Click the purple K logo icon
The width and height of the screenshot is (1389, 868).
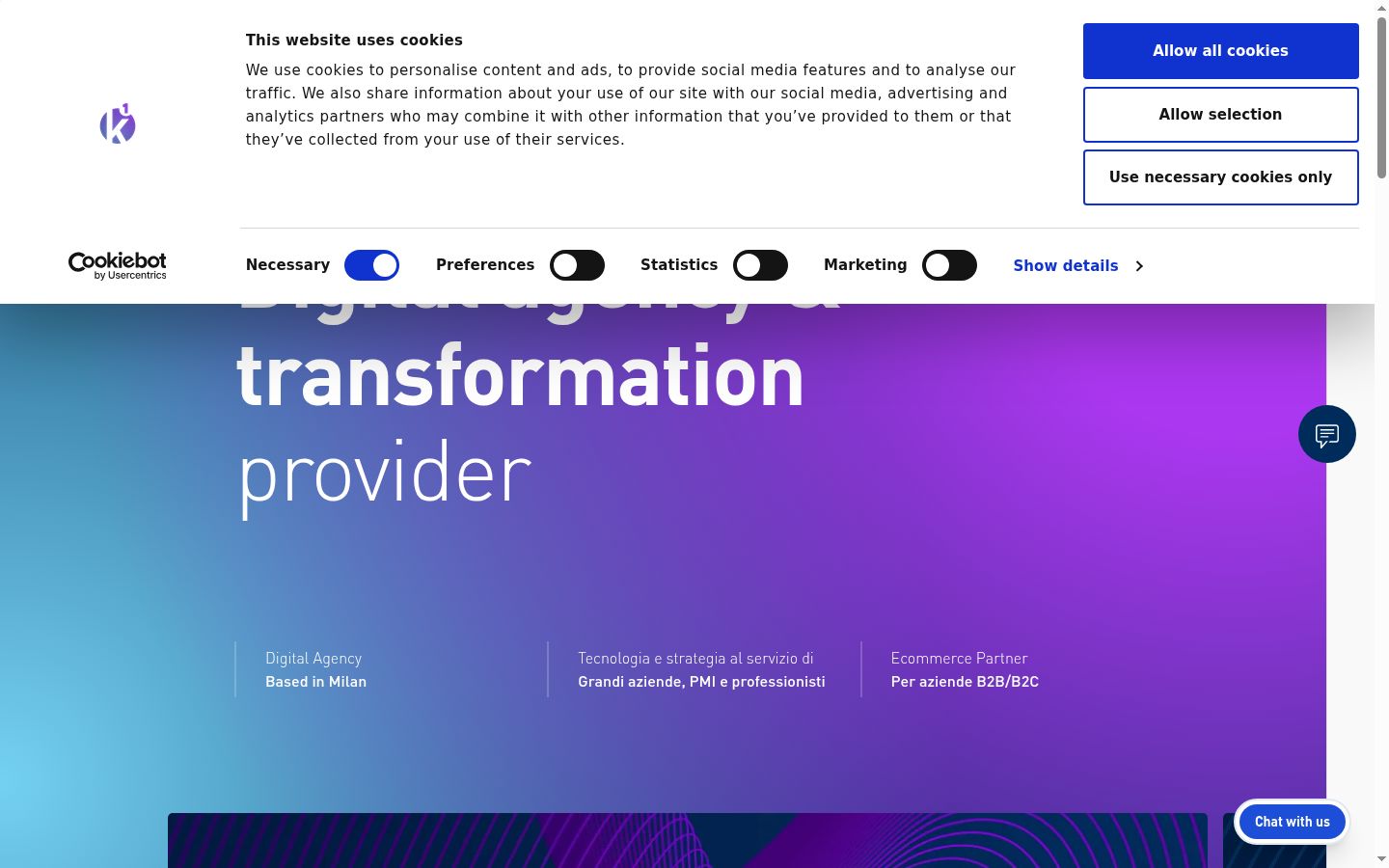[x=118, y=123]
